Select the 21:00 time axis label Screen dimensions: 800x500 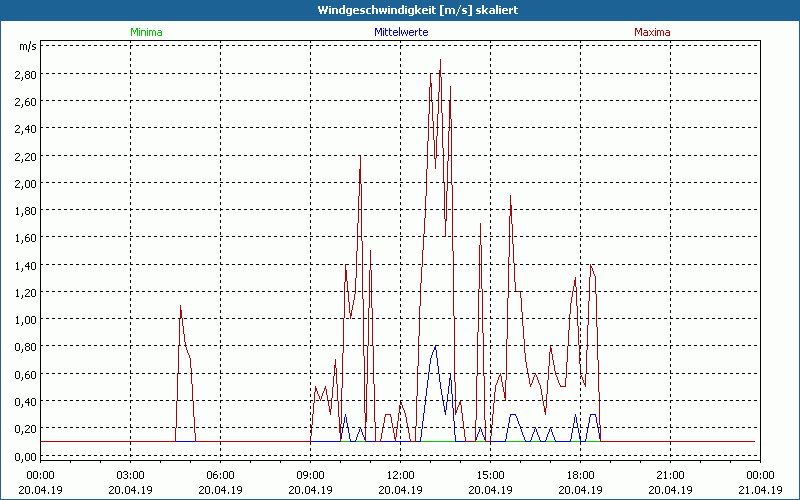(x=670, y=475)
